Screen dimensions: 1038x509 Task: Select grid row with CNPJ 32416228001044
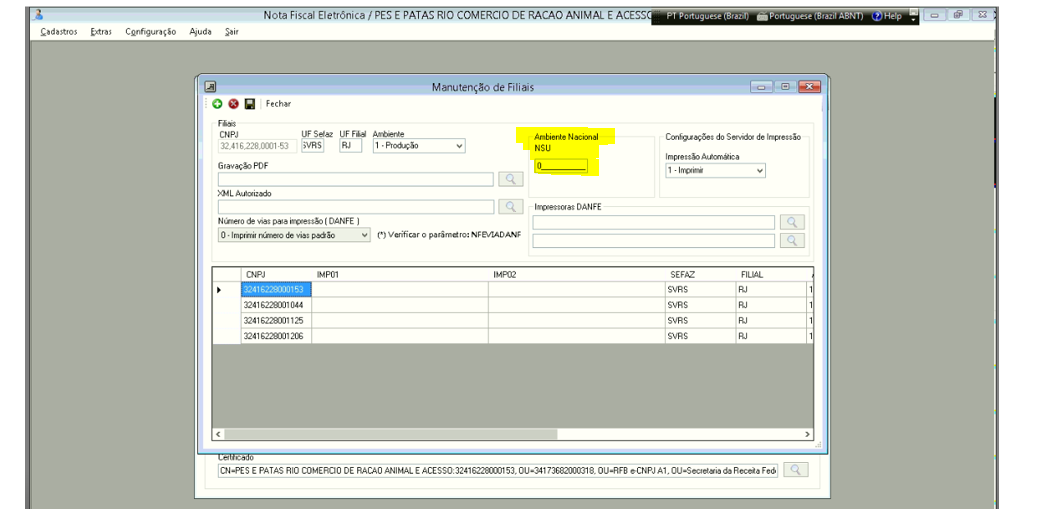tap(512, 305)
